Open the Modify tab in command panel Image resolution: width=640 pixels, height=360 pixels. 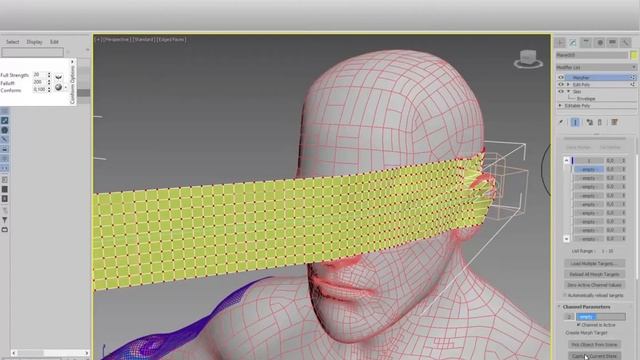point(573,42)
